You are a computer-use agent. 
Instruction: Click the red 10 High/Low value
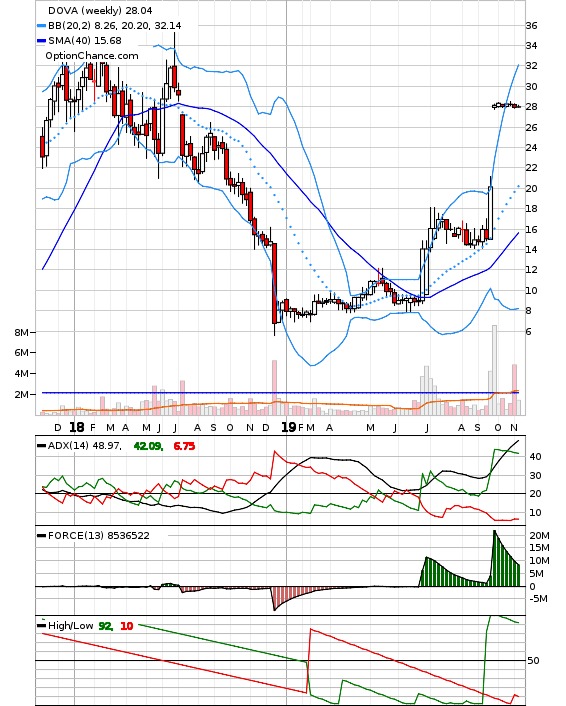point(127,626)
